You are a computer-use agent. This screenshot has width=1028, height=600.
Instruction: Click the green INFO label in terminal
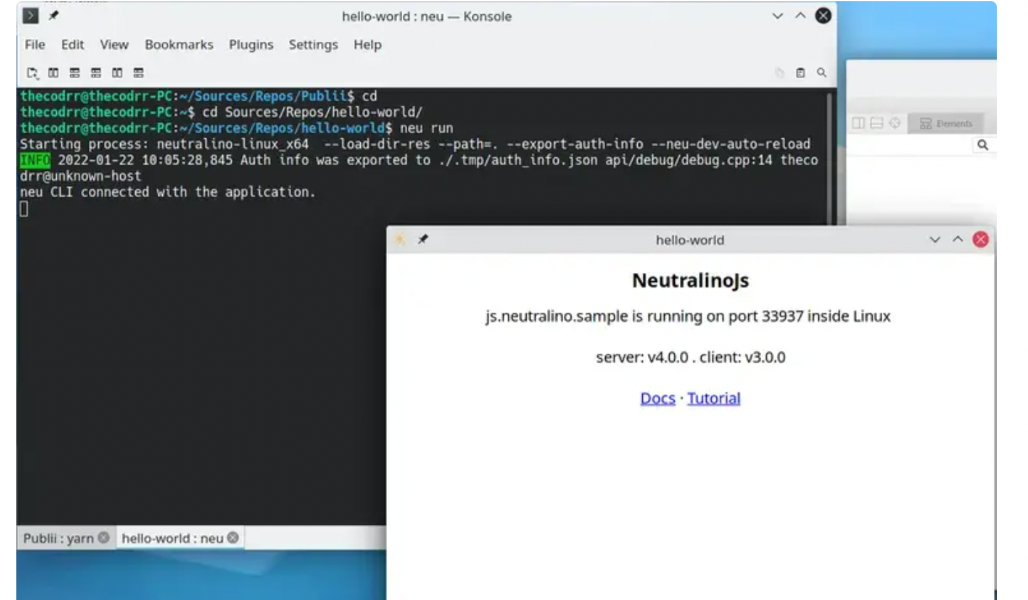pyautogui.click(x=35, y=160)
